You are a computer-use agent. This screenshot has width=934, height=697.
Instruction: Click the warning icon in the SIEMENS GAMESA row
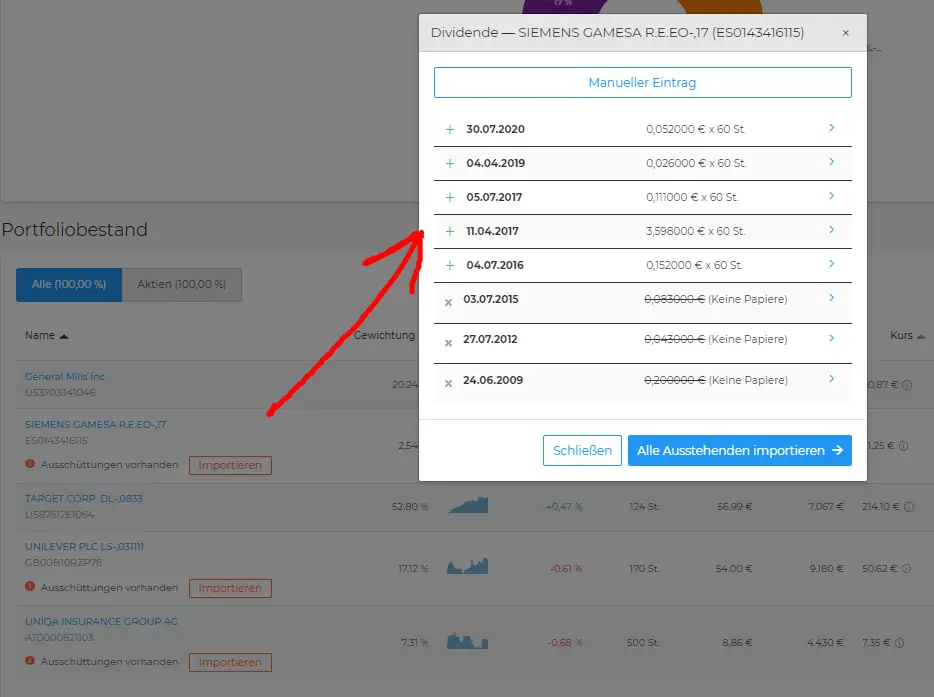click(x=30, y=463)
